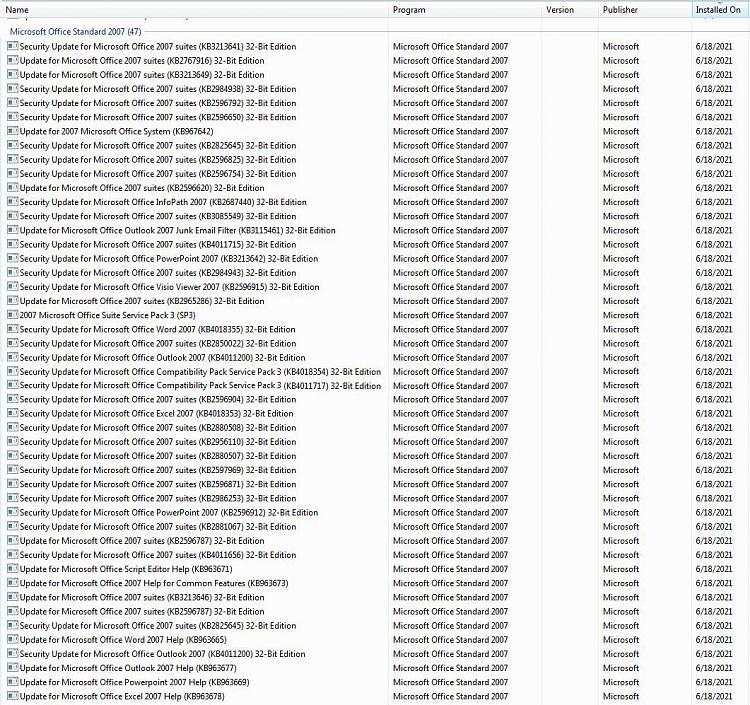
Task: Select Update for Office 2007 suites KB2965286
Action: (x=142, y=301)
